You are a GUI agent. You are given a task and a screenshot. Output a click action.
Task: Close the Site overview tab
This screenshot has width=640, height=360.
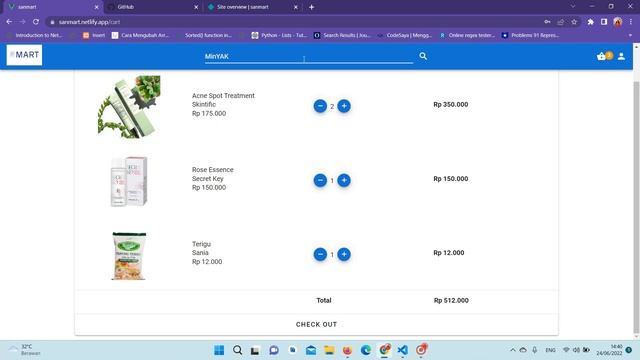(x=296, y=7)
